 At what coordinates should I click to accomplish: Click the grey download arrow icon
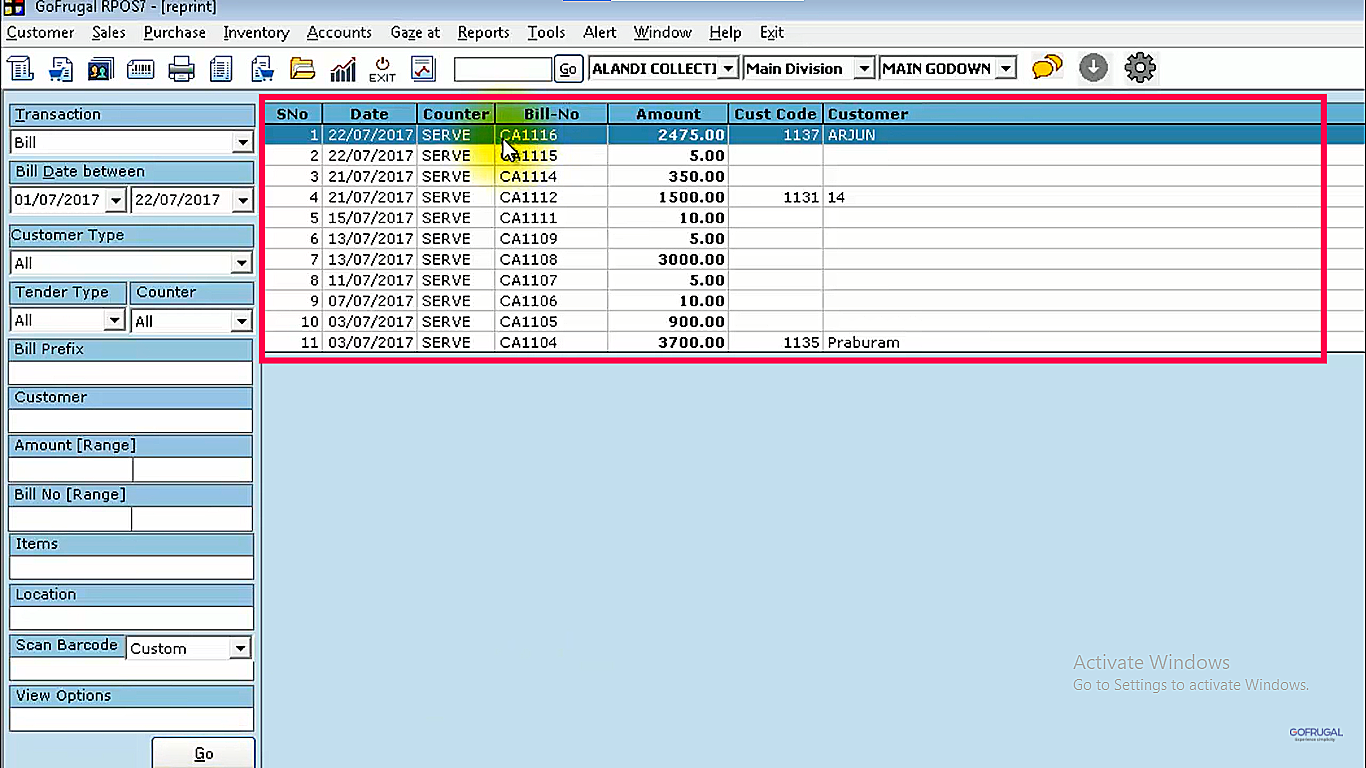click(1094, 67)
